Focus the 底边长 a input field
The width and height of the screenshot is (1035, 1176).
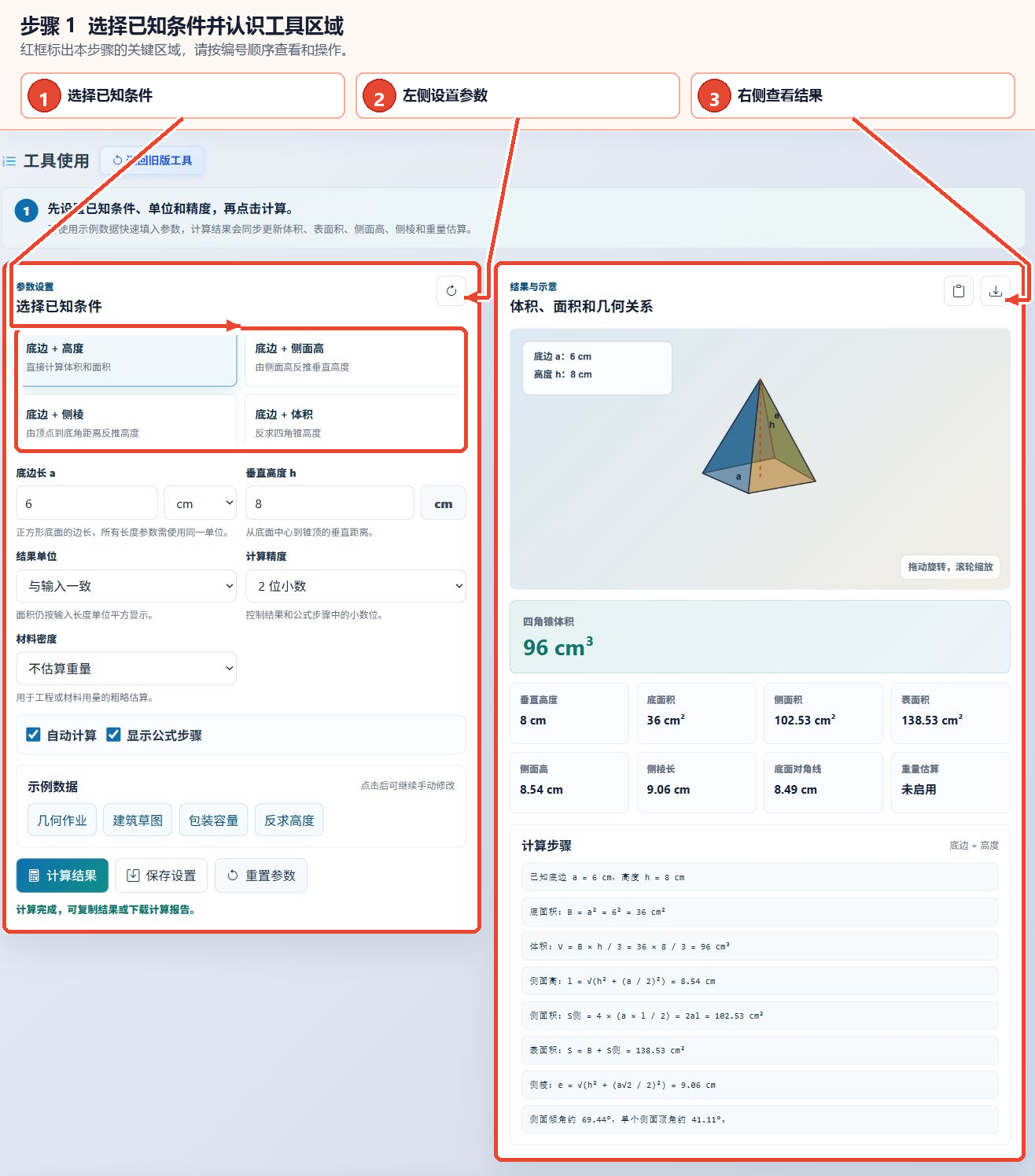click(87, 503)
